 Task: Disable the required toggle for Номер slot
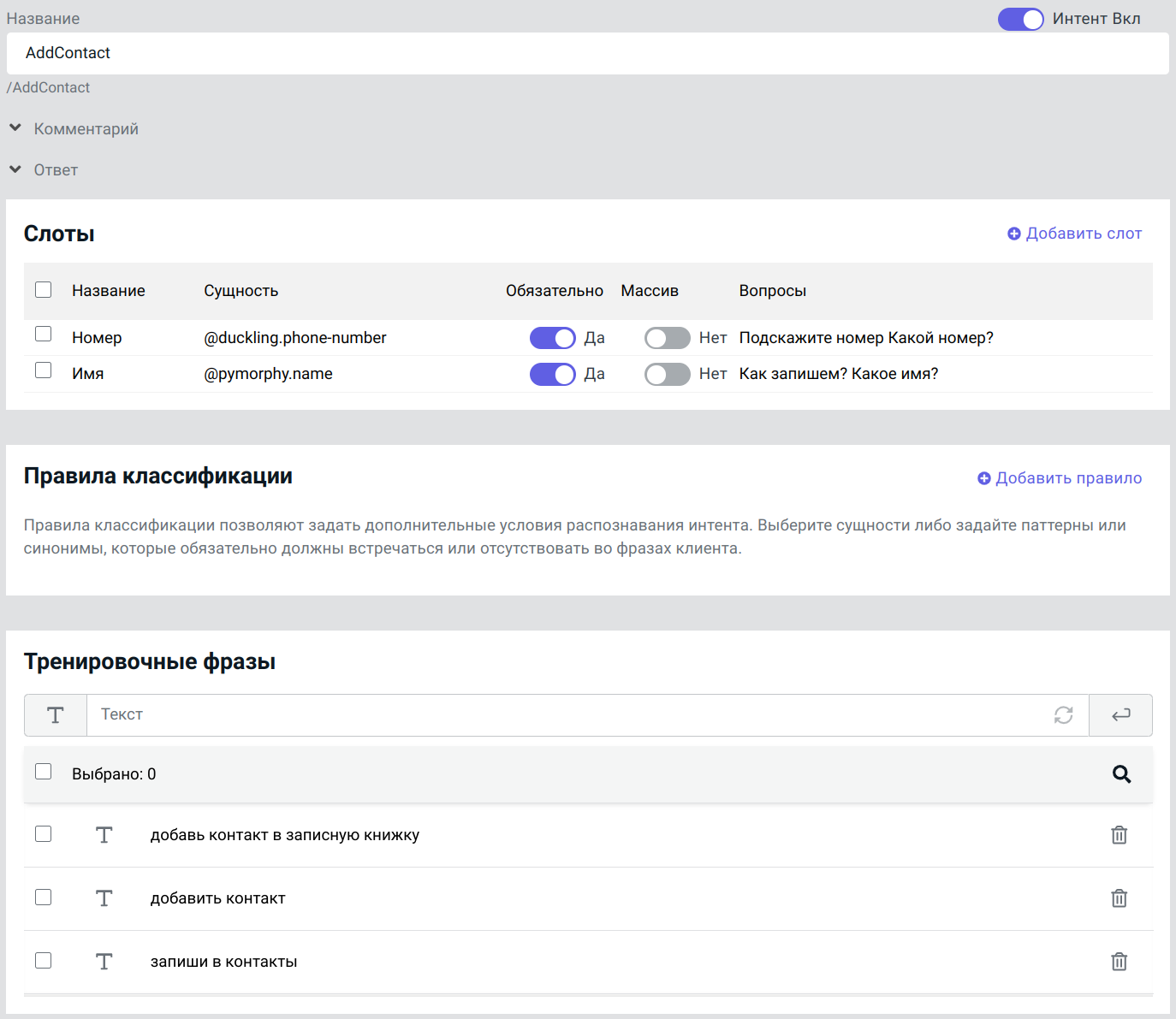click(x=552, y=338)
